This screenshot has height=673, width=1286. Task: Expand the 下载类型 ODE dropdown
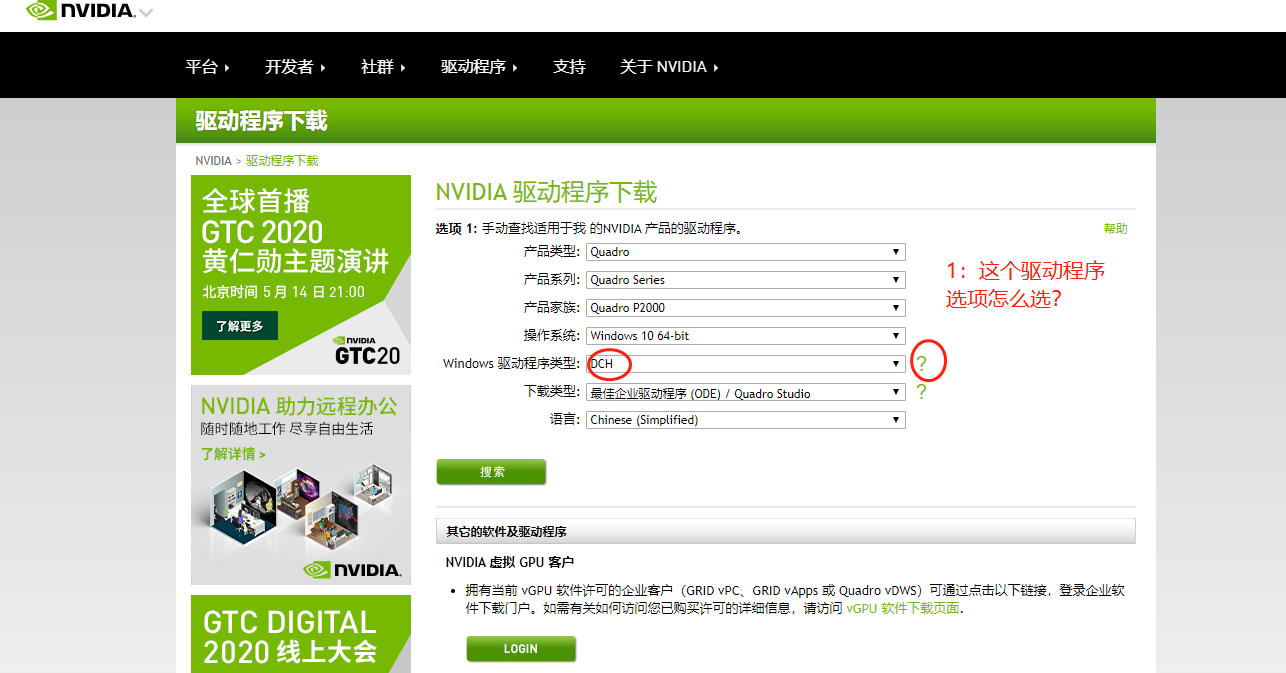[x=746, y=393]
